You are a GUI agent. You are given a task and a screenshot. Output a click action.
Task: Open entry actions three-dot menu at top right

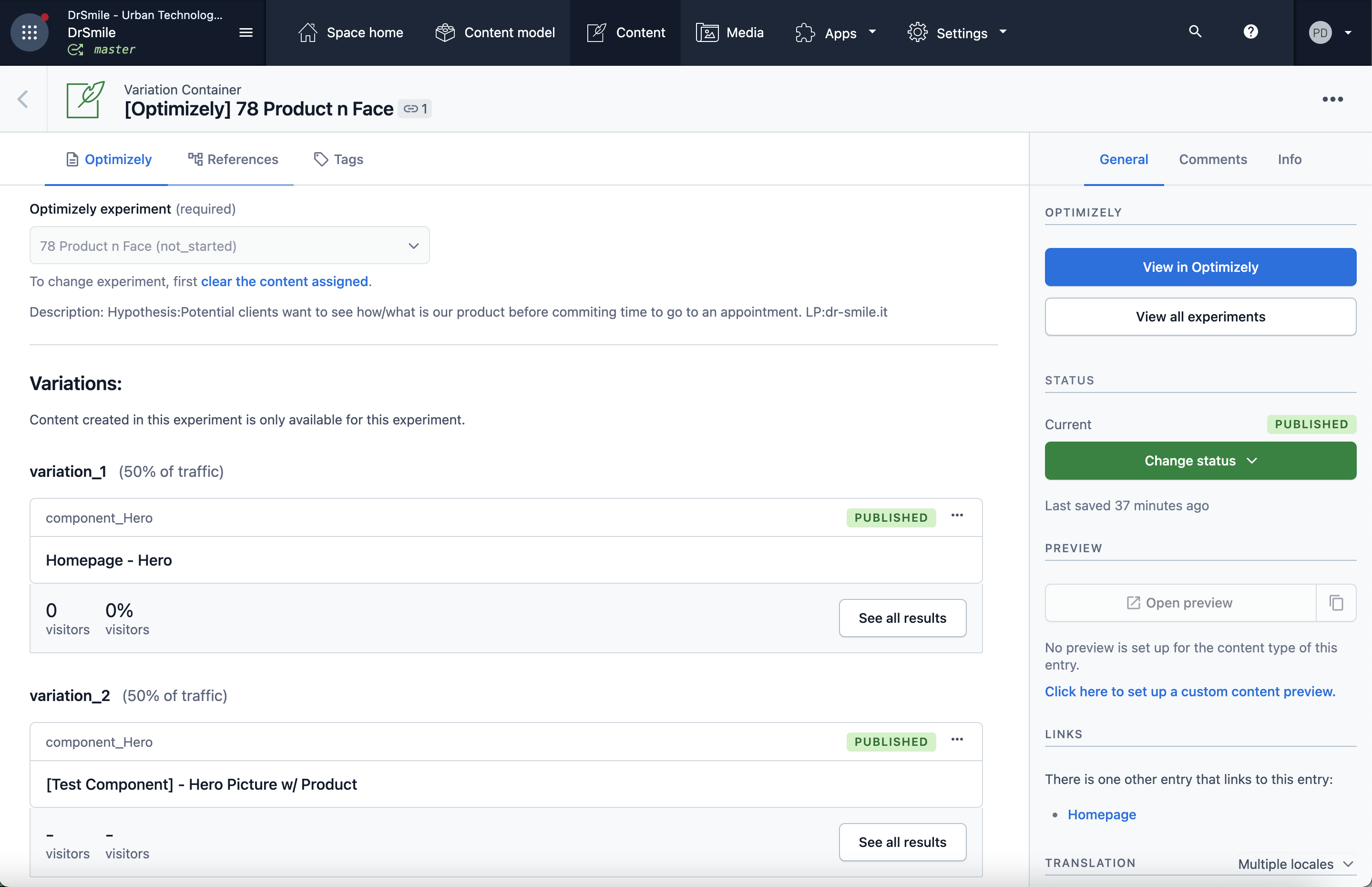(1332, 99)
